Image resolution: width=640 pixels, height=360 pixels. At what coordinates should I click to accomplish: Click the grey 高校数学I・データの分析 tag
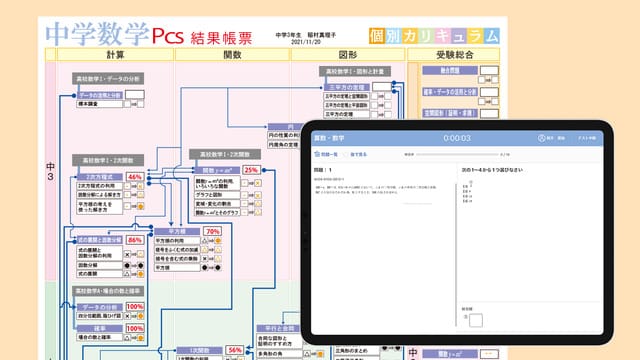tap(108, 79)
